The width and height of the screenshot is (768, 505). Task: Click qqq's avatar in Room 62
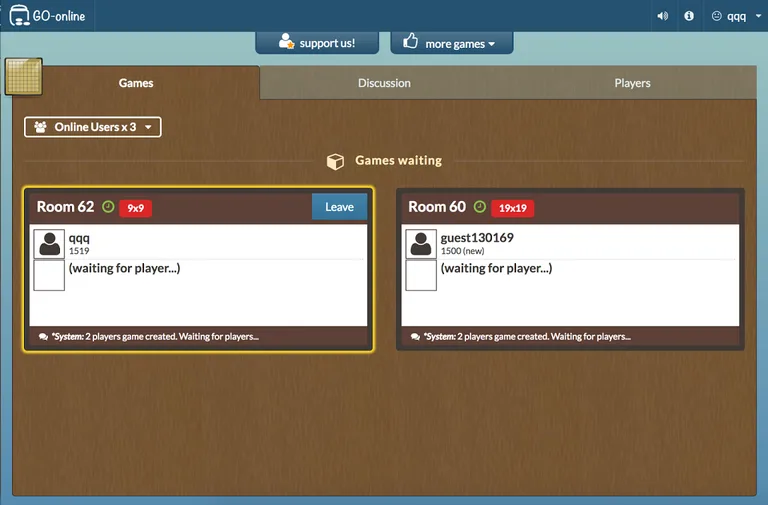(x=49, y=244)
